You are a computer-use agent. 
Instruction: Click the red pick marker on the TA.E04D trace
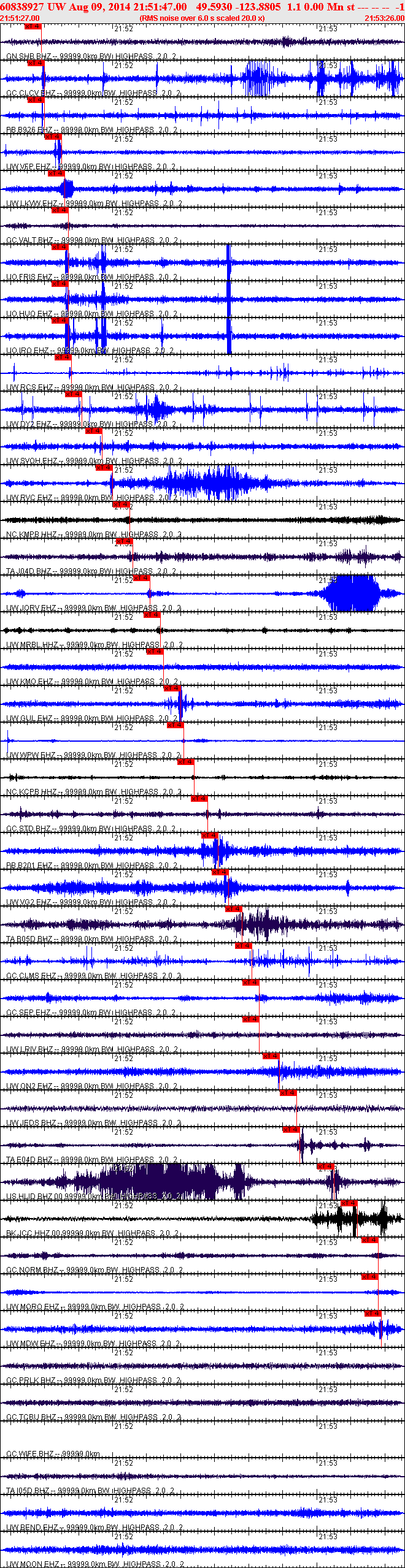tap(291, 1130)
